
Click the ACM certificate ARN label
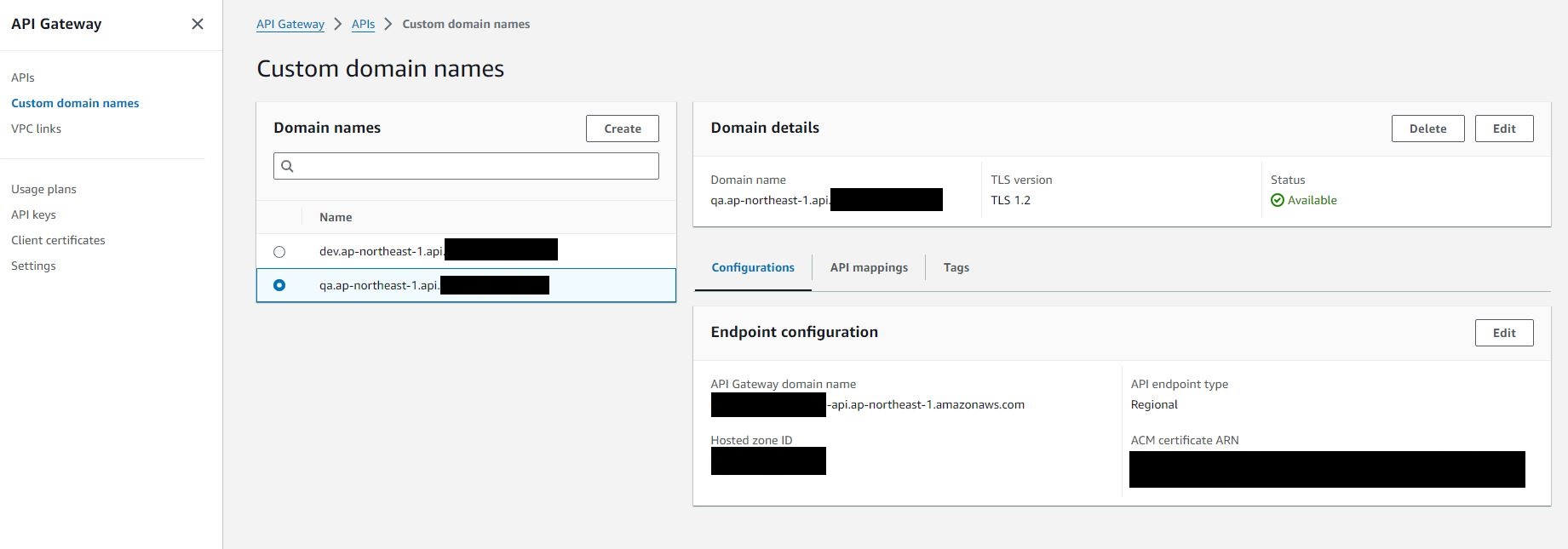click(x=1185, y=440)
